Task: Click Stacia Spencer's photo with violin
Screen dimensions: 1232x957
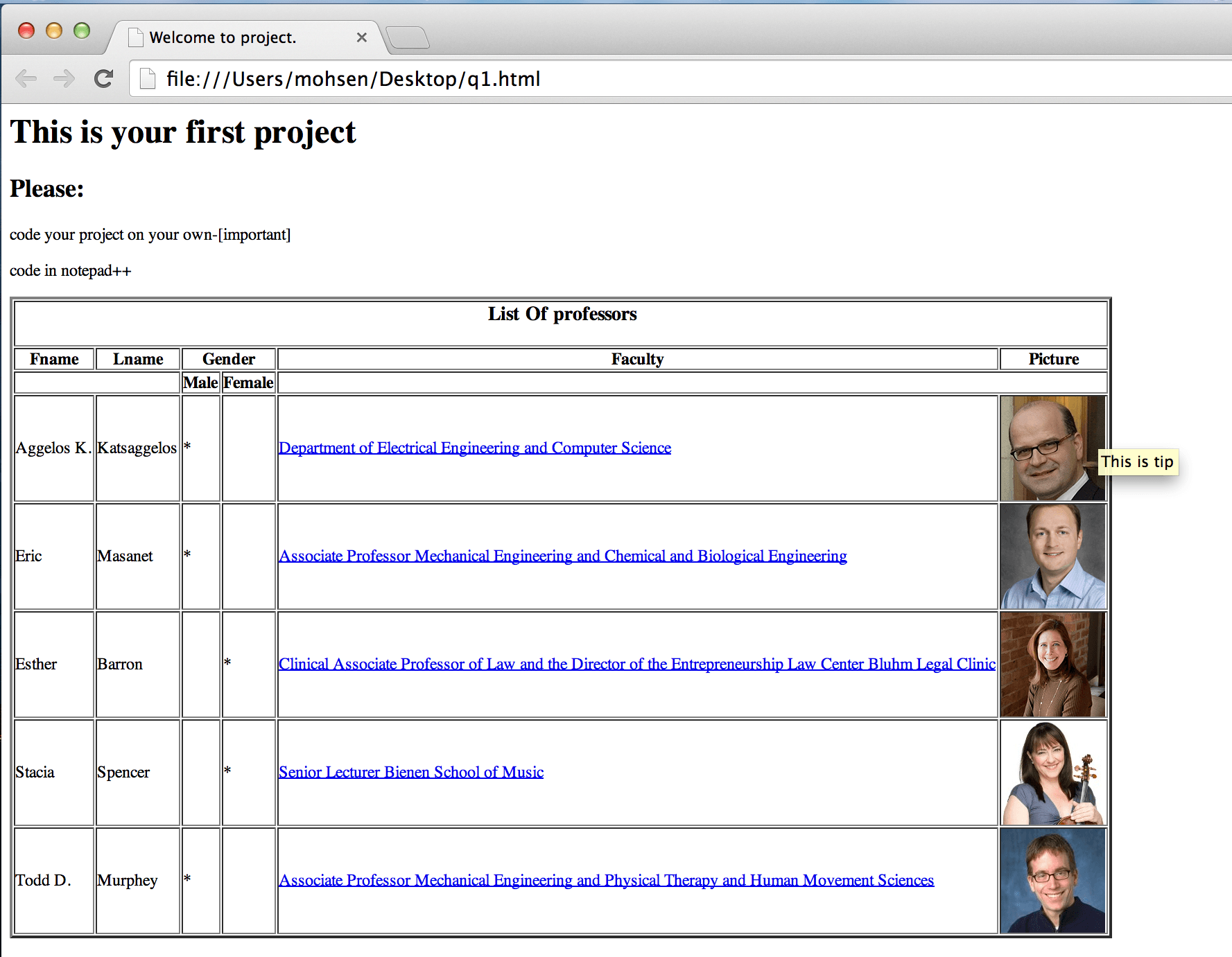Action: (x=1052, y=773)
